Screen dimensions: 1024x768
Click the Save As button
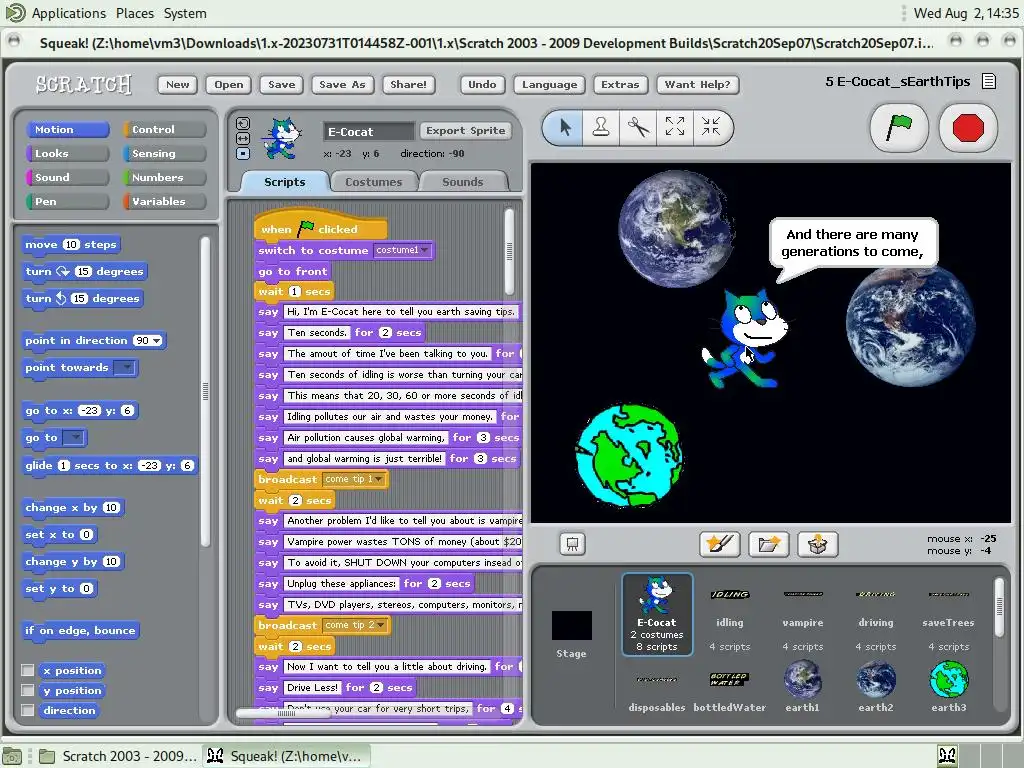342,84
